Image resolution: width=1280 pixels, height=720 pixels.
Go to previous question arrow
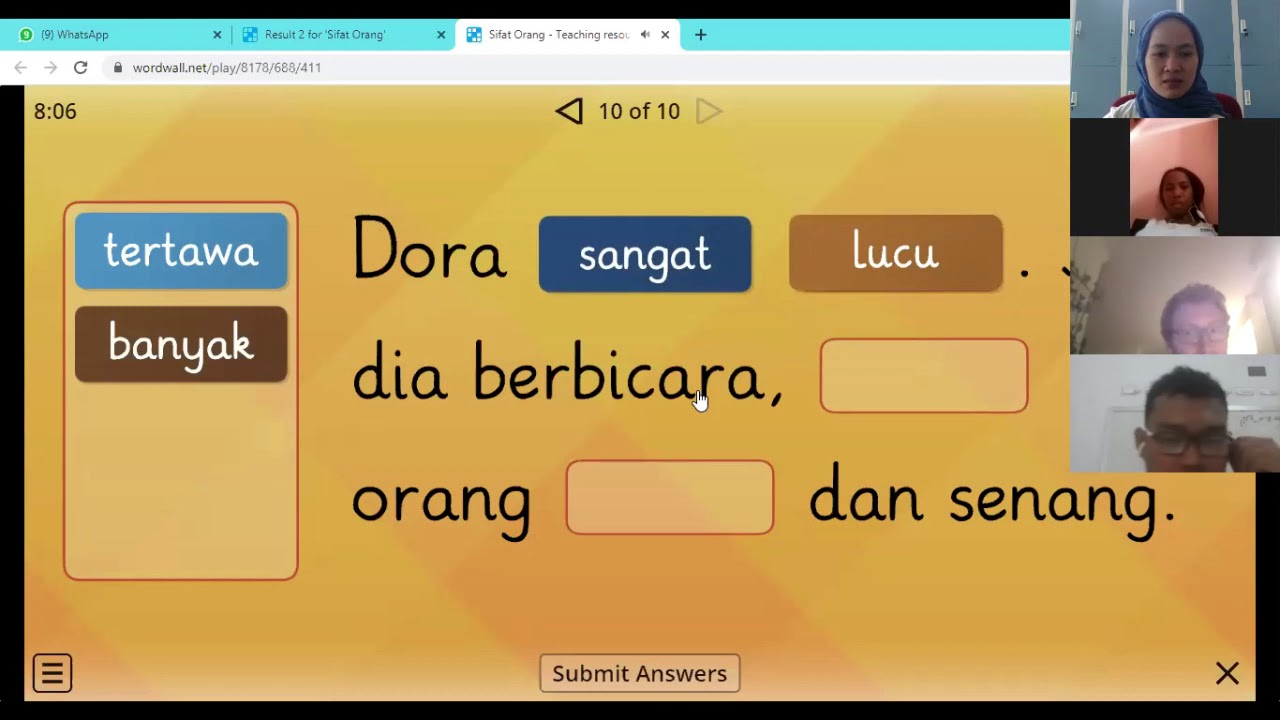(x=569, y=111)
